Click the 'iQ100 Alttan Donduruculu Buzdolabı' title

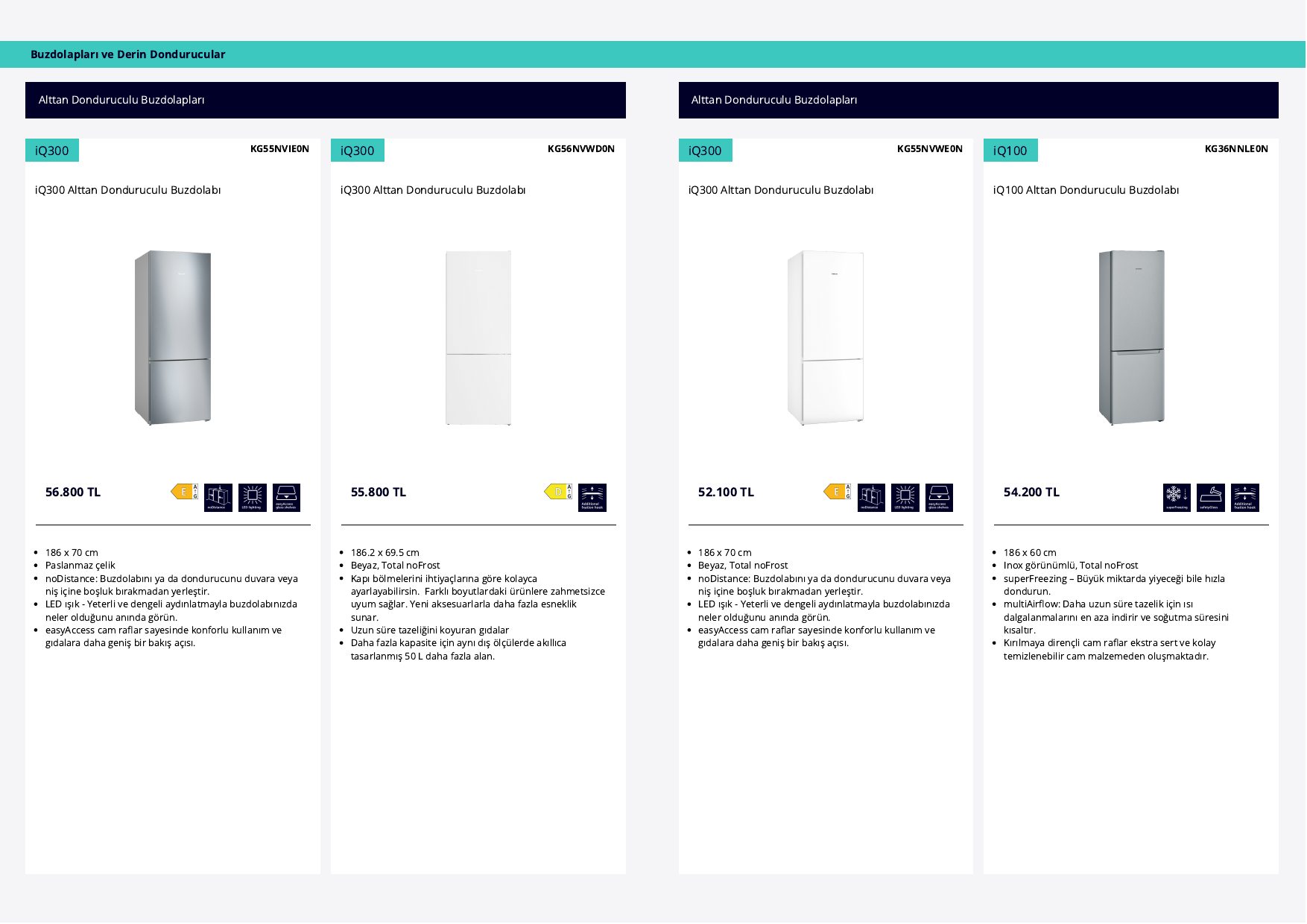(x=1086, y=190)
